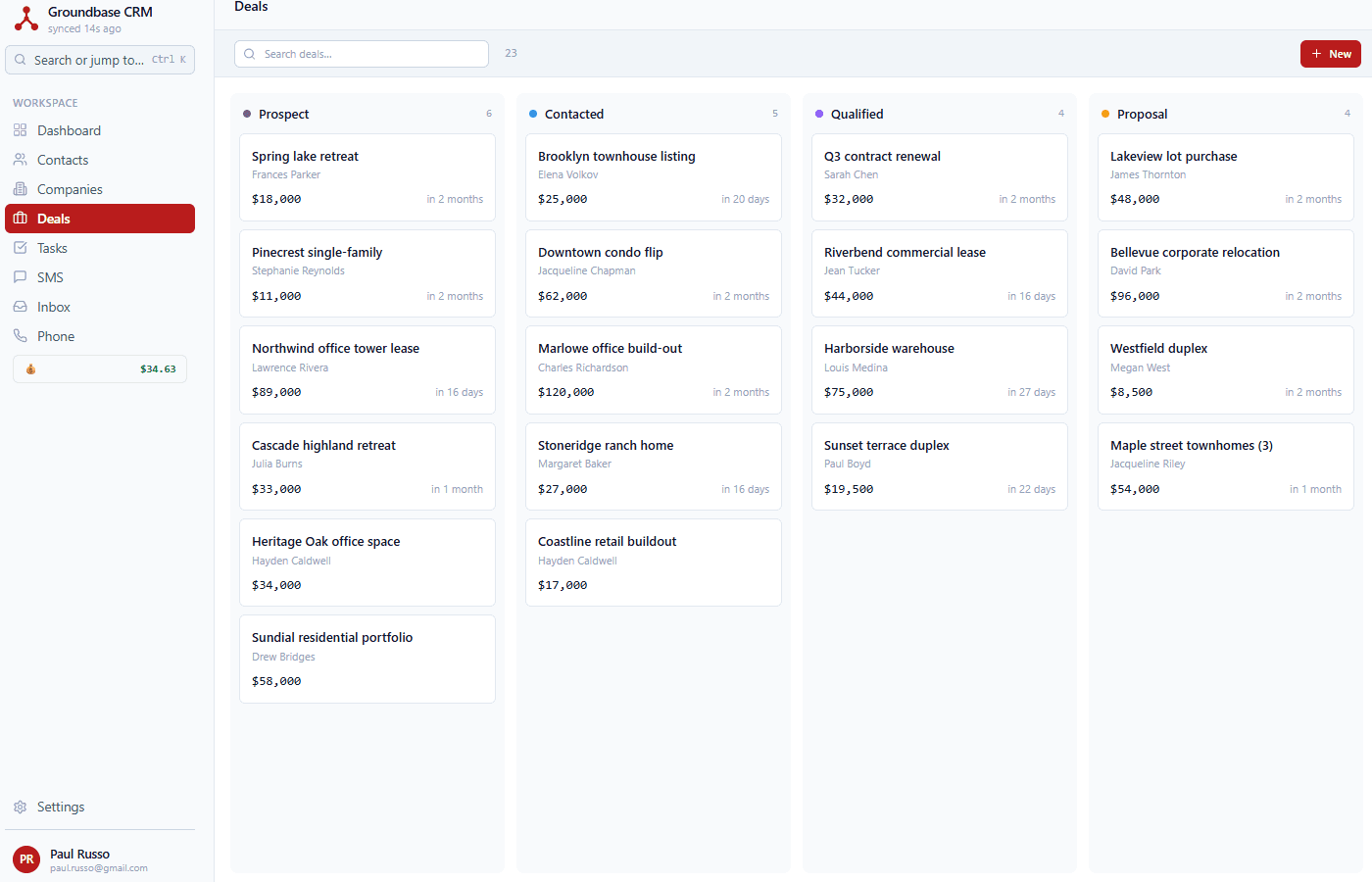1372x882 pixels.
Task: Click the $96,000 amount on Bellevue deal
Action: pyautogui.click(x=1135, y=296)
